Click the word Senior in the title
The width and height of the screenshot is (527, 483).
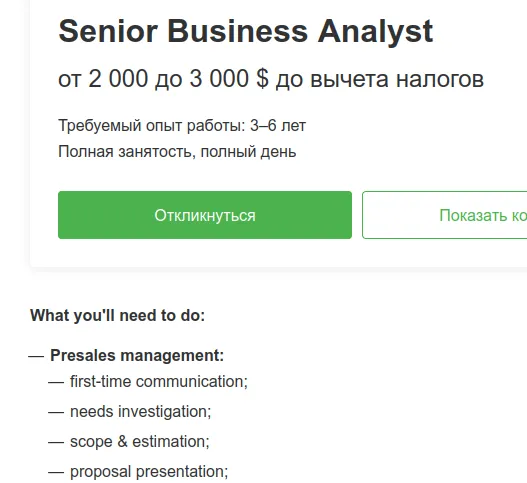click(108, 31)
